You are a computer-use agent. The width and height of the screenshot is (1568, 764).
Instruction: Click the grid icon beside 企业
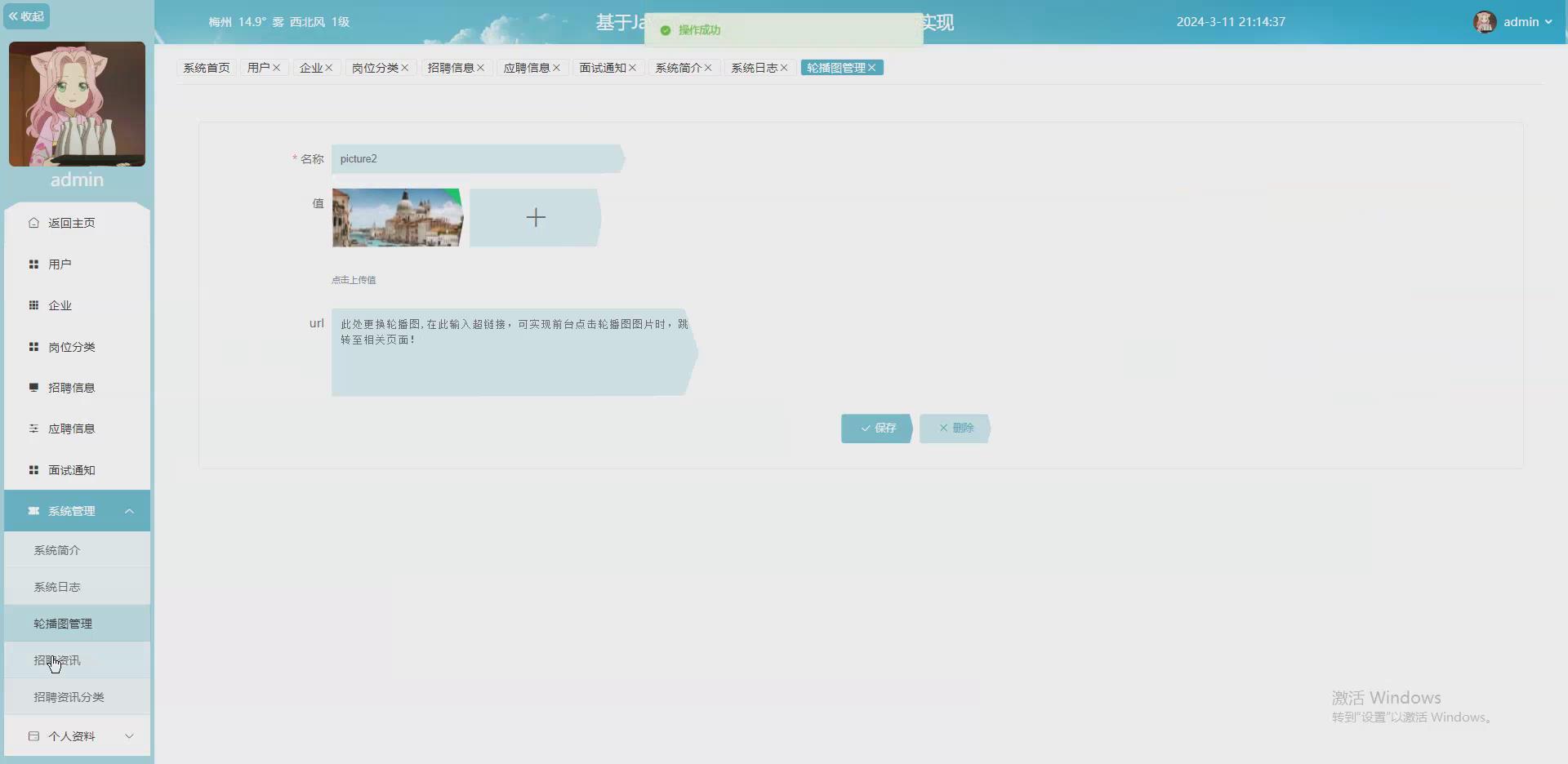pyautogui.click(x=33, y=305)
